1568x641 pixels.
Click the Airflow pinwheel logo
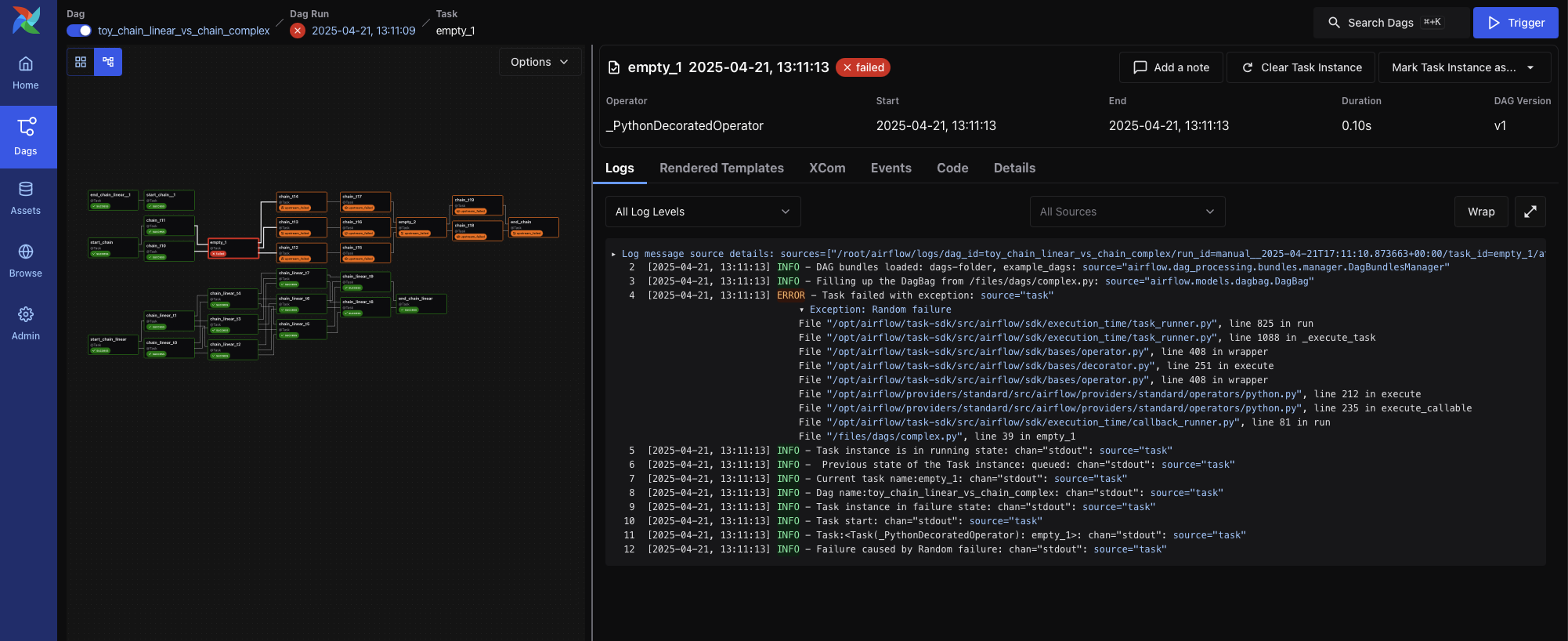click(27, 20)
